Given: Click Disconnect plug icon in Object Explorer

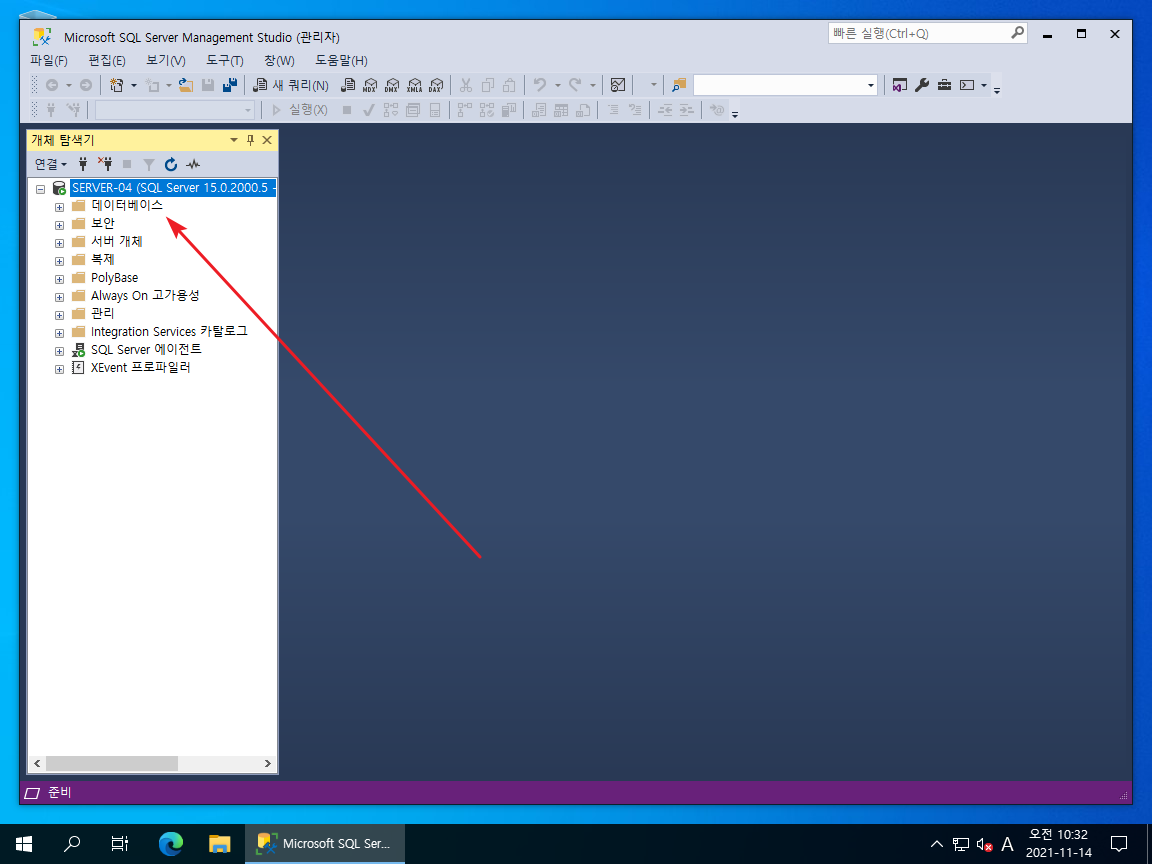Looking at the screenshot, I should click(x=105, y=165).
